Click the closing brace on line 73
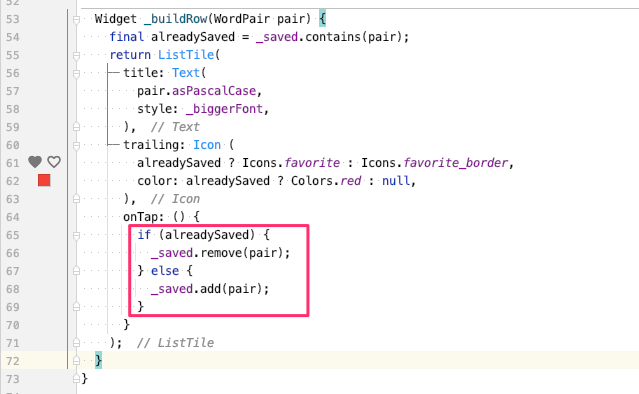This screenshot has width=639, height=394. coord(84,379)
